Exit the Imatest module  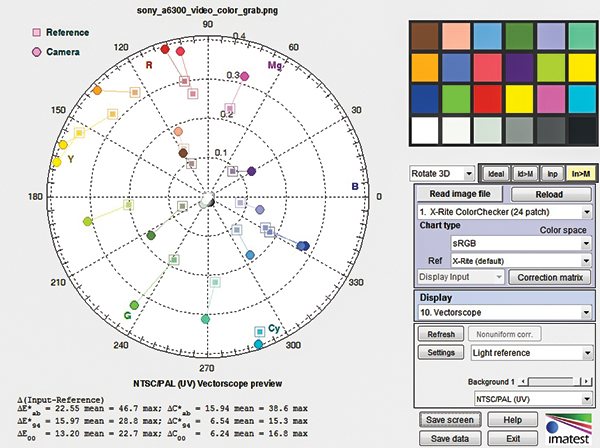pyautogui.click(x=512, y=438)
